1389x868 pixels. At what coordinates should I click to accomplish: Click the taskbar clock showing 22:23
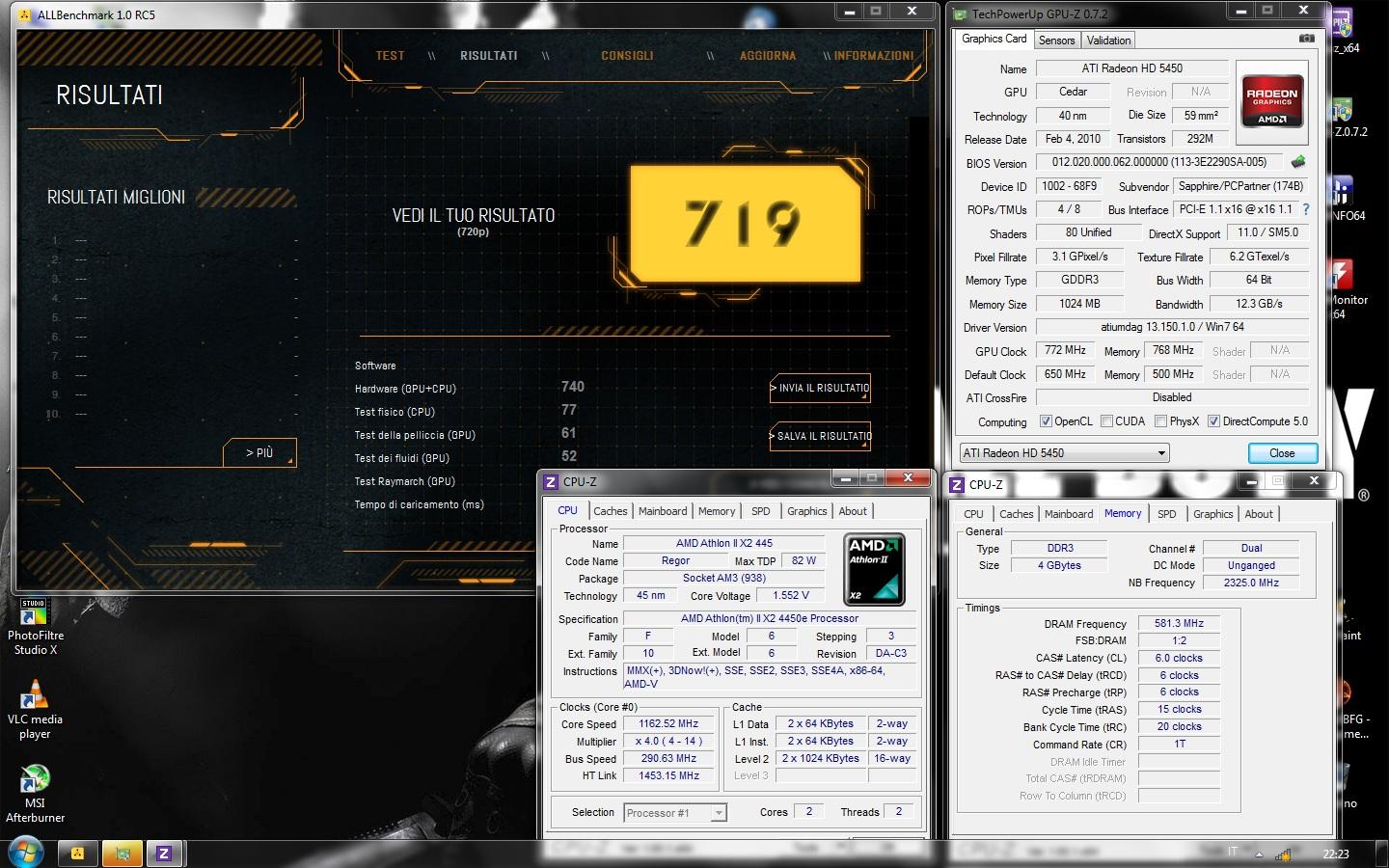1336,854
